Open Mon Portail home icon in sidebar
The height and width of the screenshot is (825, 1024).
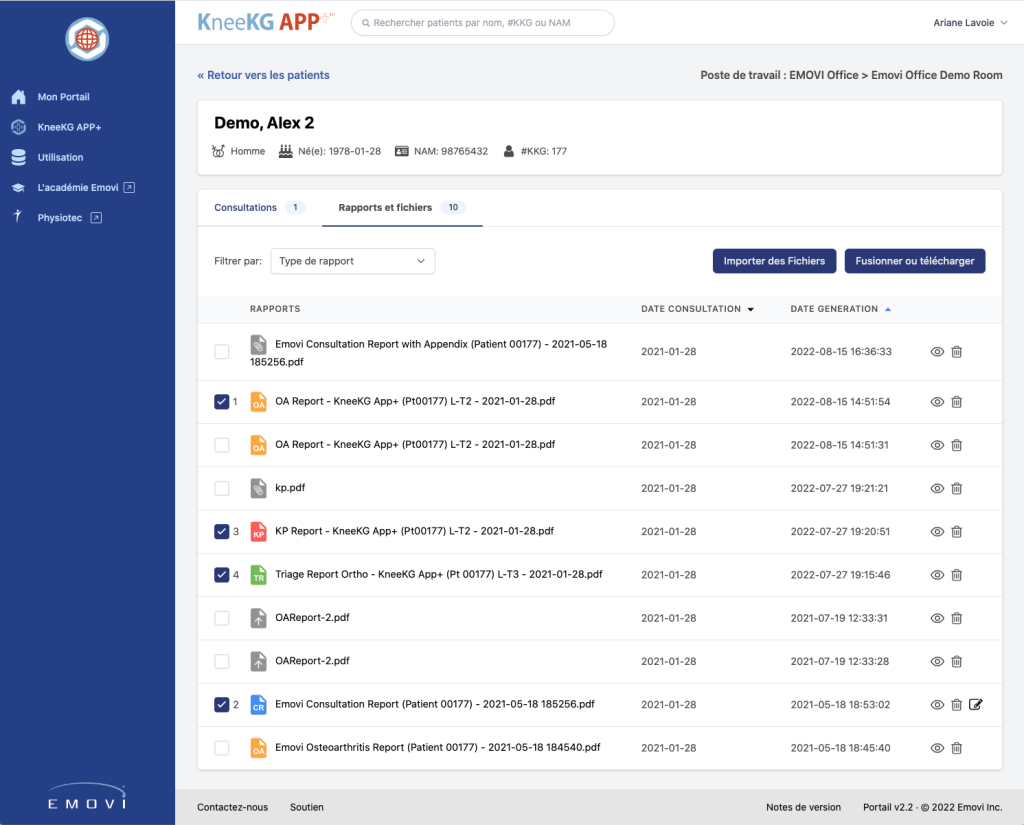pyautogui.click(x=18, y=97)
